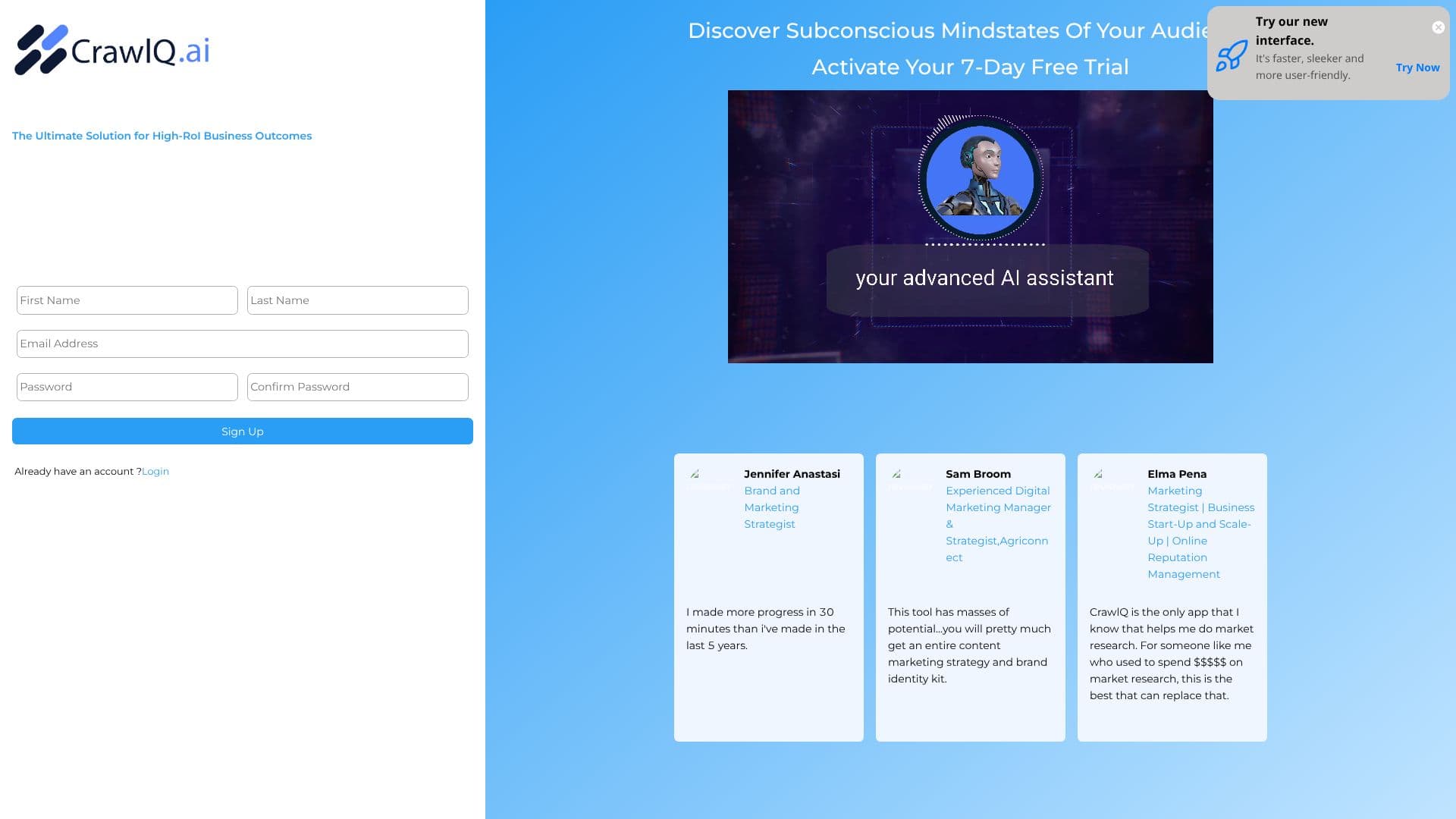Click 'your advanced AI assistant' caption
This screenshot has width=1456, height=819.
tap(984, 278)
